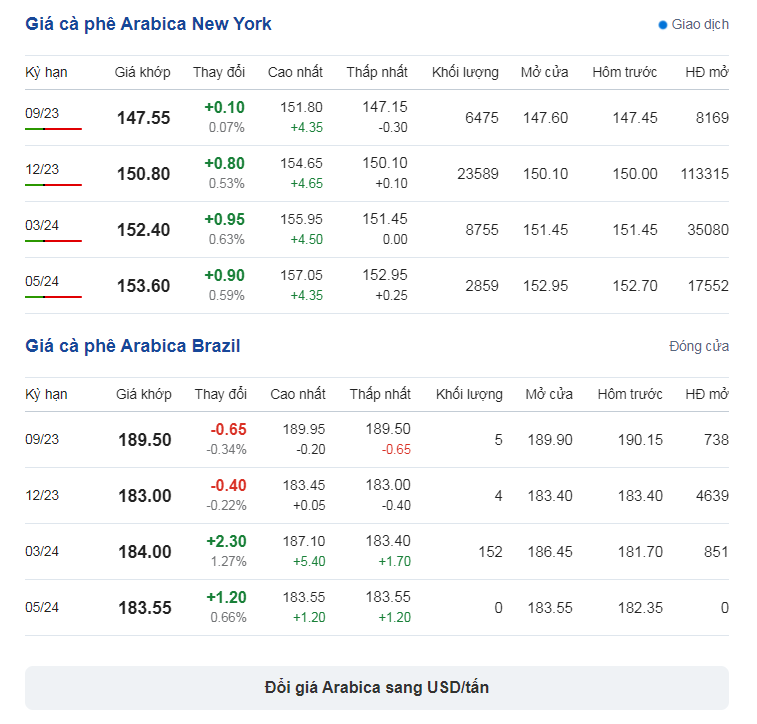The image size is (757, 724).
Task: Click the open interest value 17552
Action: point(708,286)
